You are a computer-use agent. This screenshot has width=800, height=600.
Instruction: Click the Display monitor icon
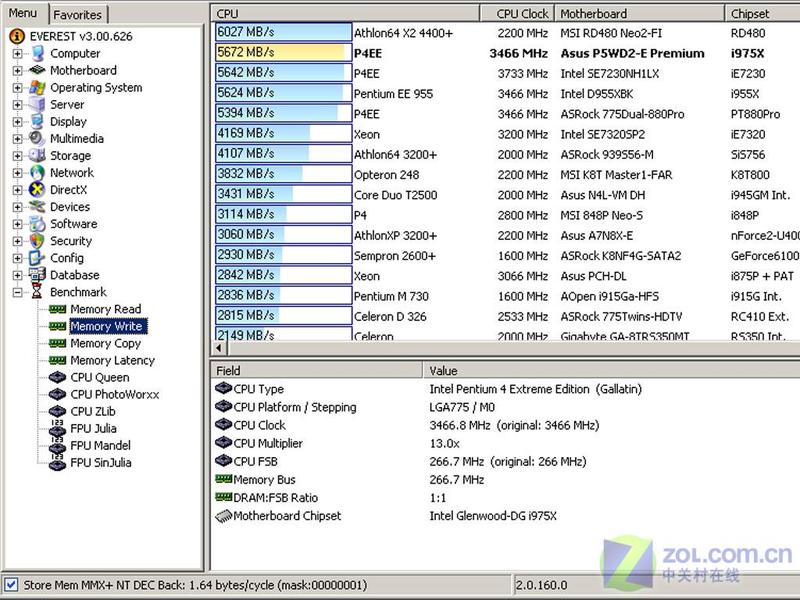(x=37, y=121)
